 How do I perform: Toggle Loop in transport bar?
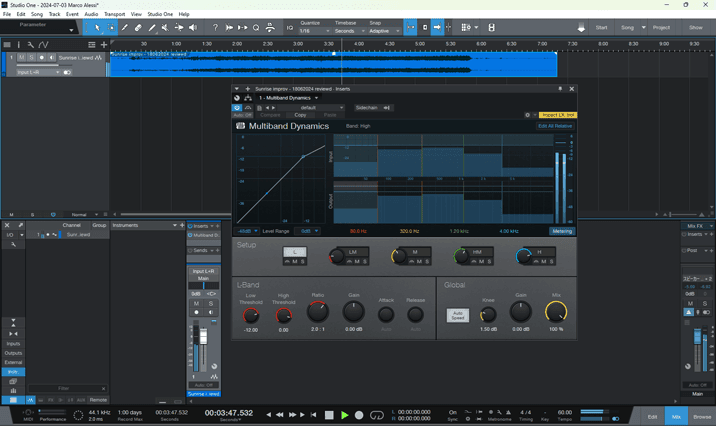[x=377, y=415]
